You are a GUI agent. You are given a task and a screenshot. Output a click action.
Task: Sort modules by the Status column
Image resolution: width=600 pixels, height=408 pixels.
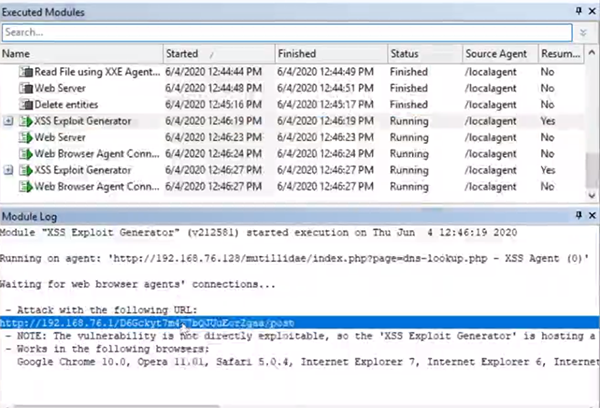pyautogui.click(x=425, y=54)
